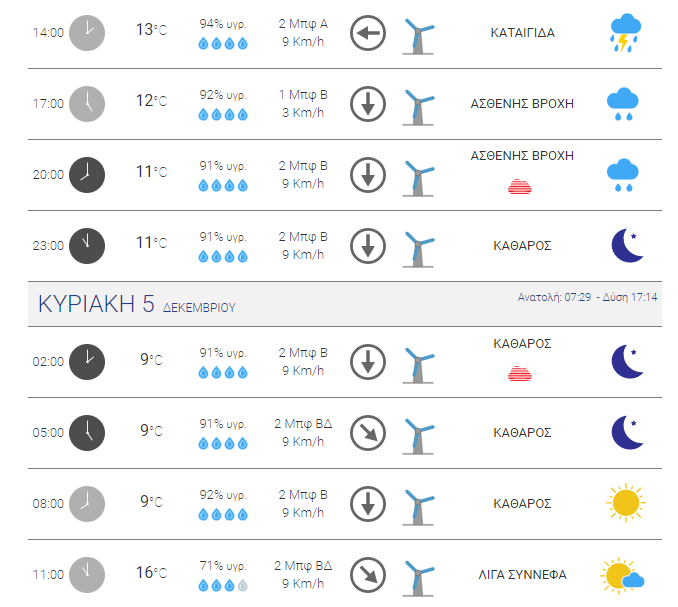
Task: Click the humidity droplets at 71% row
Action: [x=223, y=585]
